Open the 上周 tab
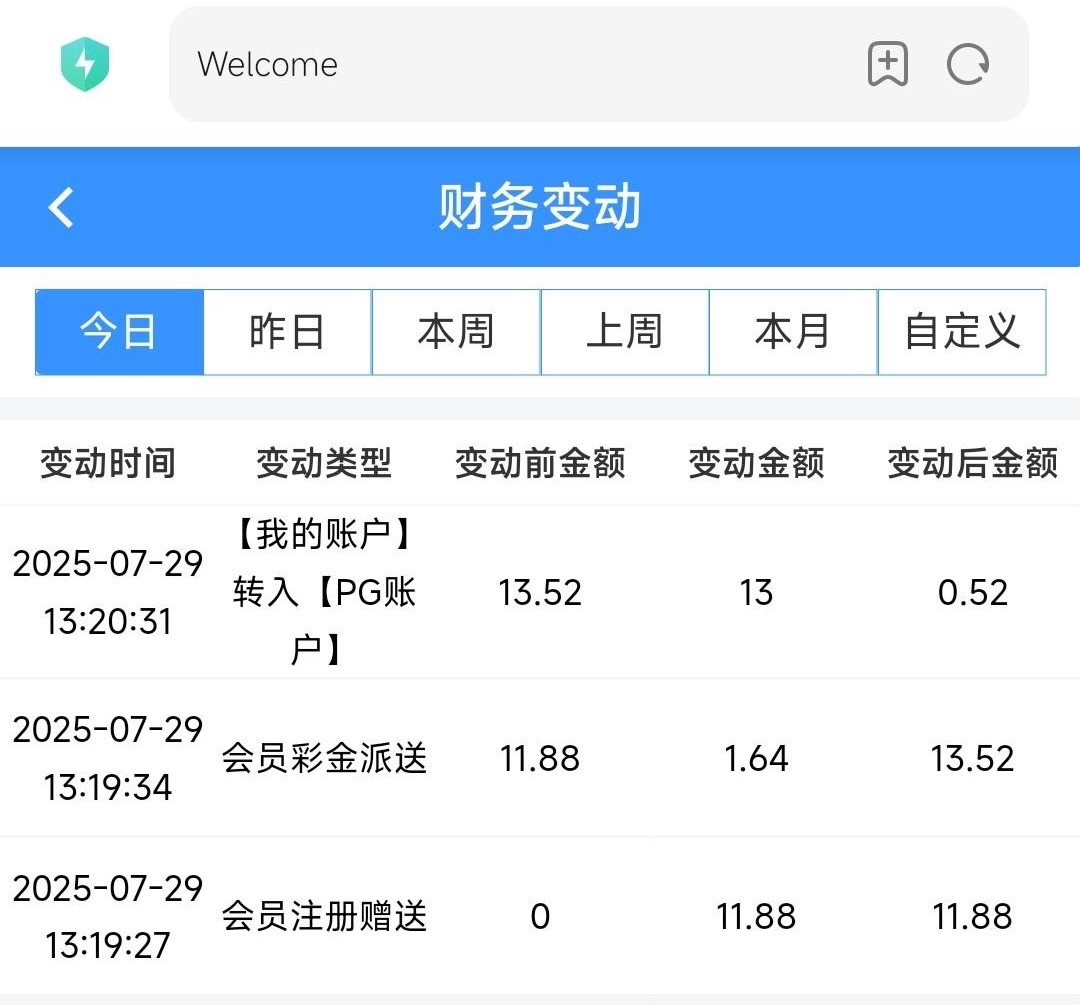Image resolution: width=1080 pixels, height=1005 pixels. 625,332
